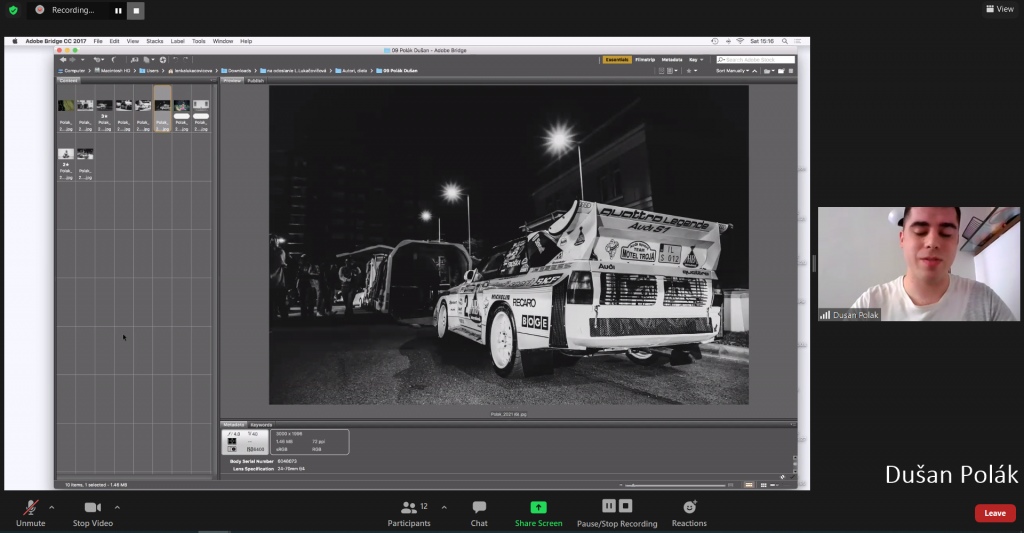Expand audio options arrow beside Unmute
The height and width of the screenshot is (533, 1024).
pos(52,507)
